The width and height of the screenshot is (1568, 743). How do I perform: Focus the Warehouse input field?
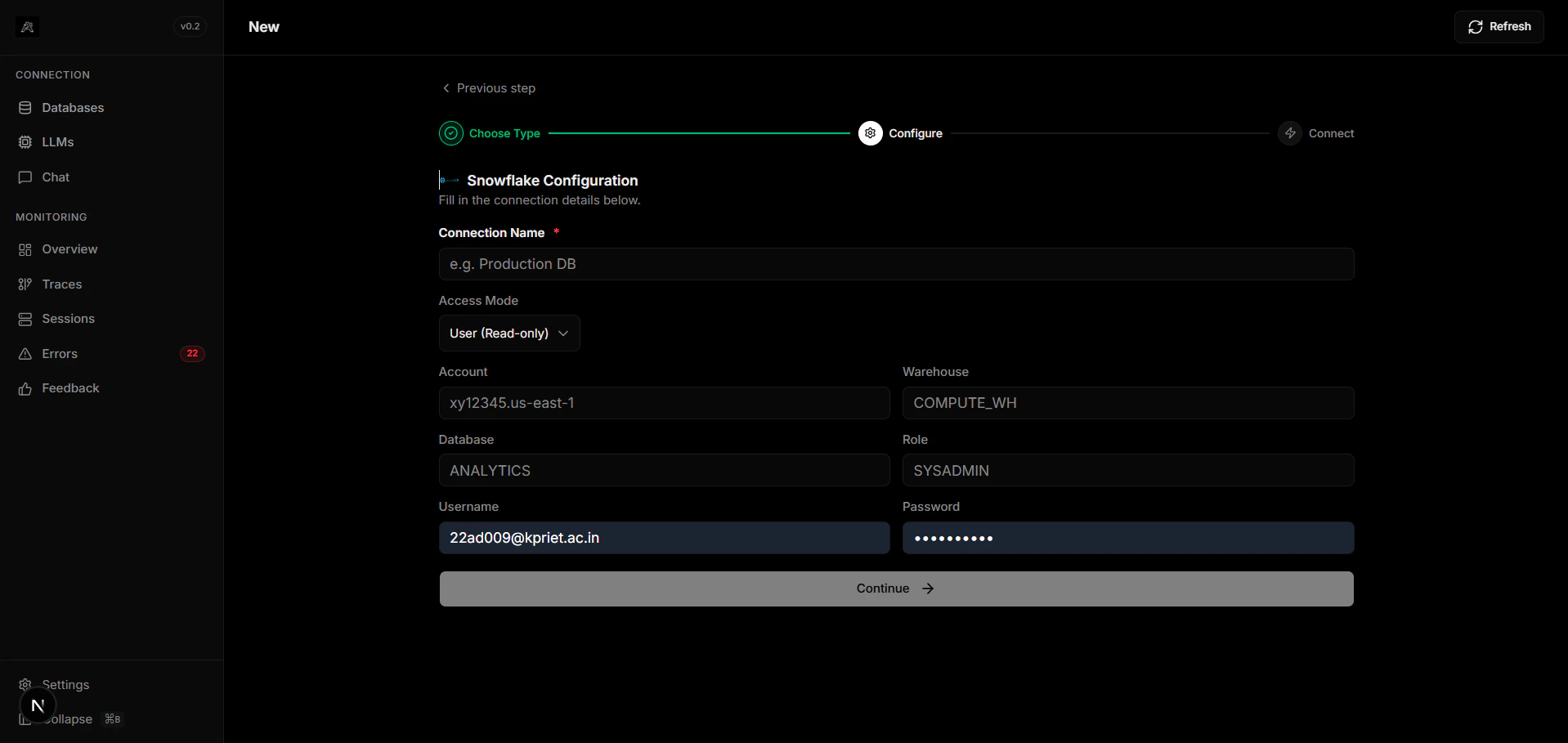point(1128,403)
